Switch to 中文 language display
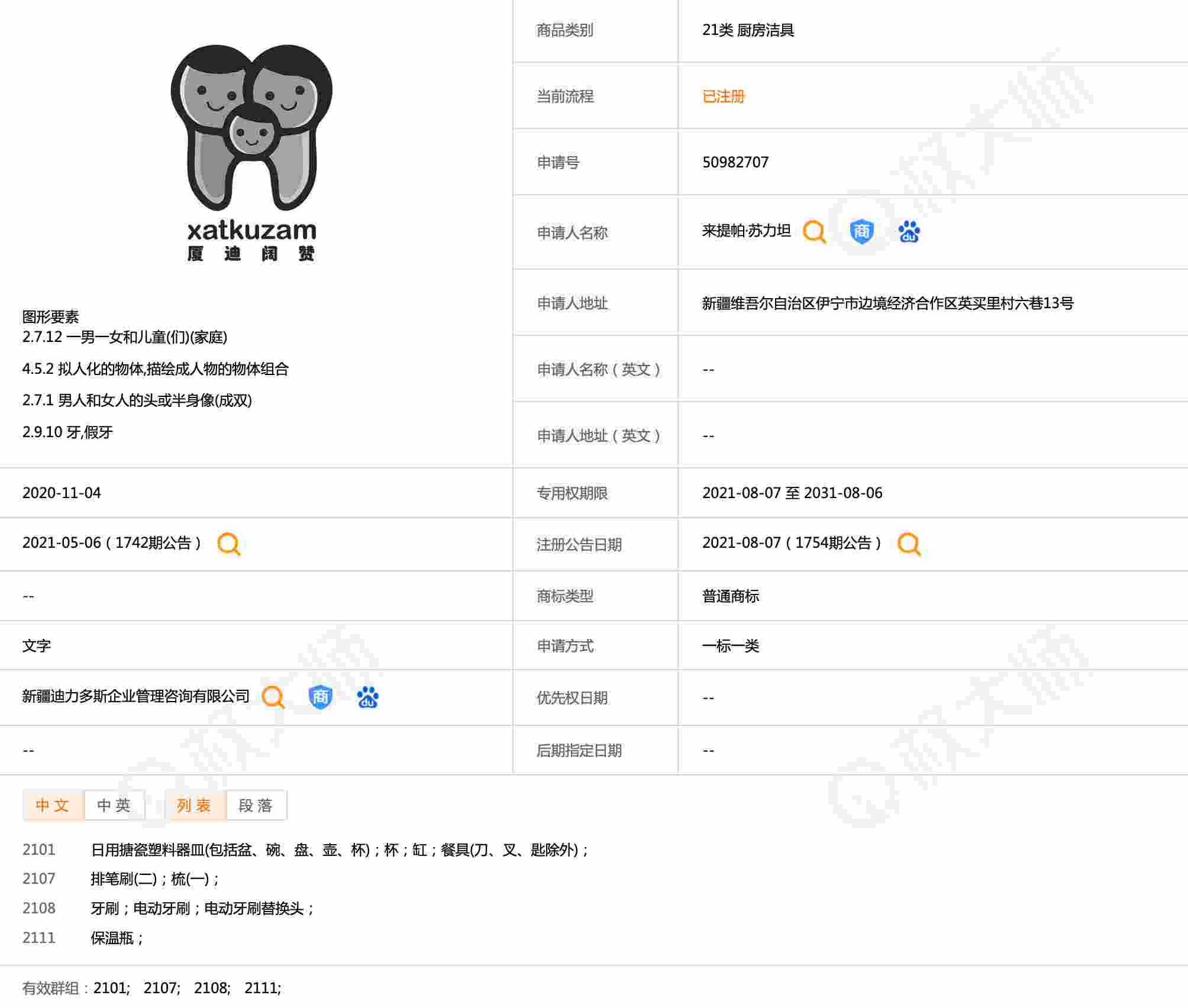The height and width of the screenshot is (1008, 1188). point(53,805)
